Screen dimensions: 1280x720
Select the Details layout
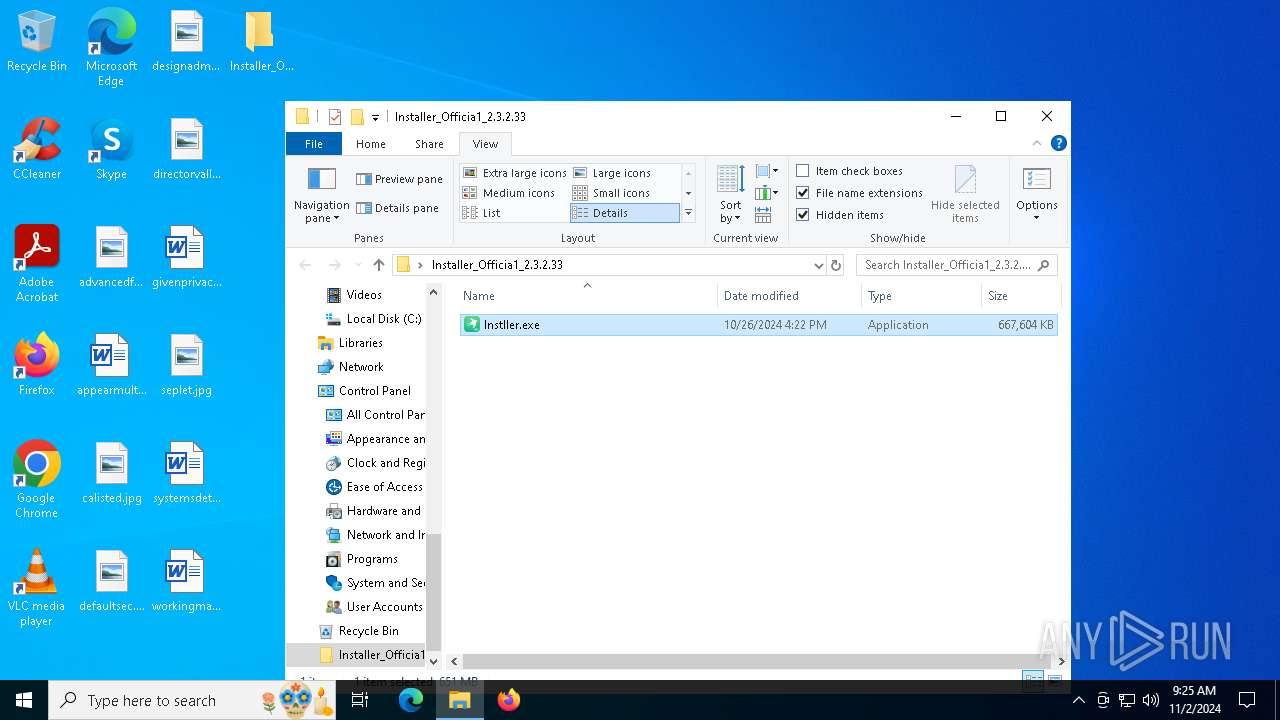click(x=624, y=213)
